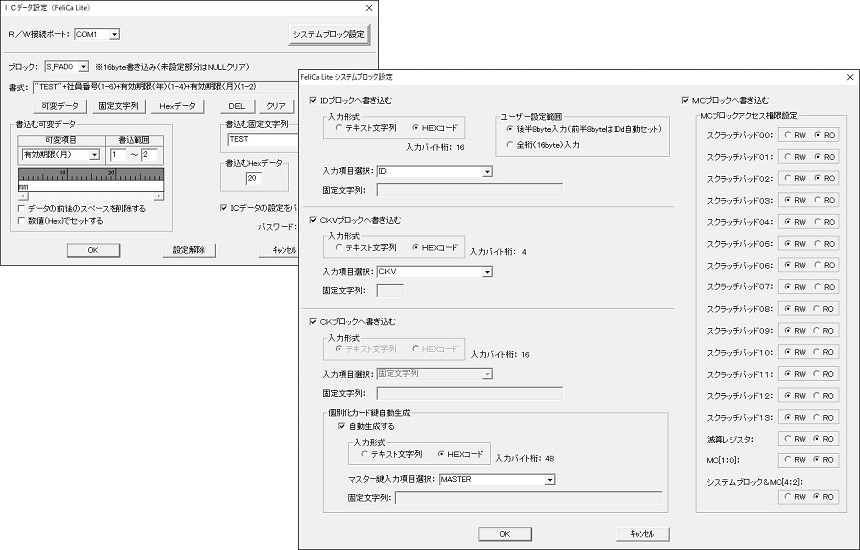The image size is (860, 550).
Task: Set スクラッチパッド04 to RW
Action: click(x=788, y=222)
